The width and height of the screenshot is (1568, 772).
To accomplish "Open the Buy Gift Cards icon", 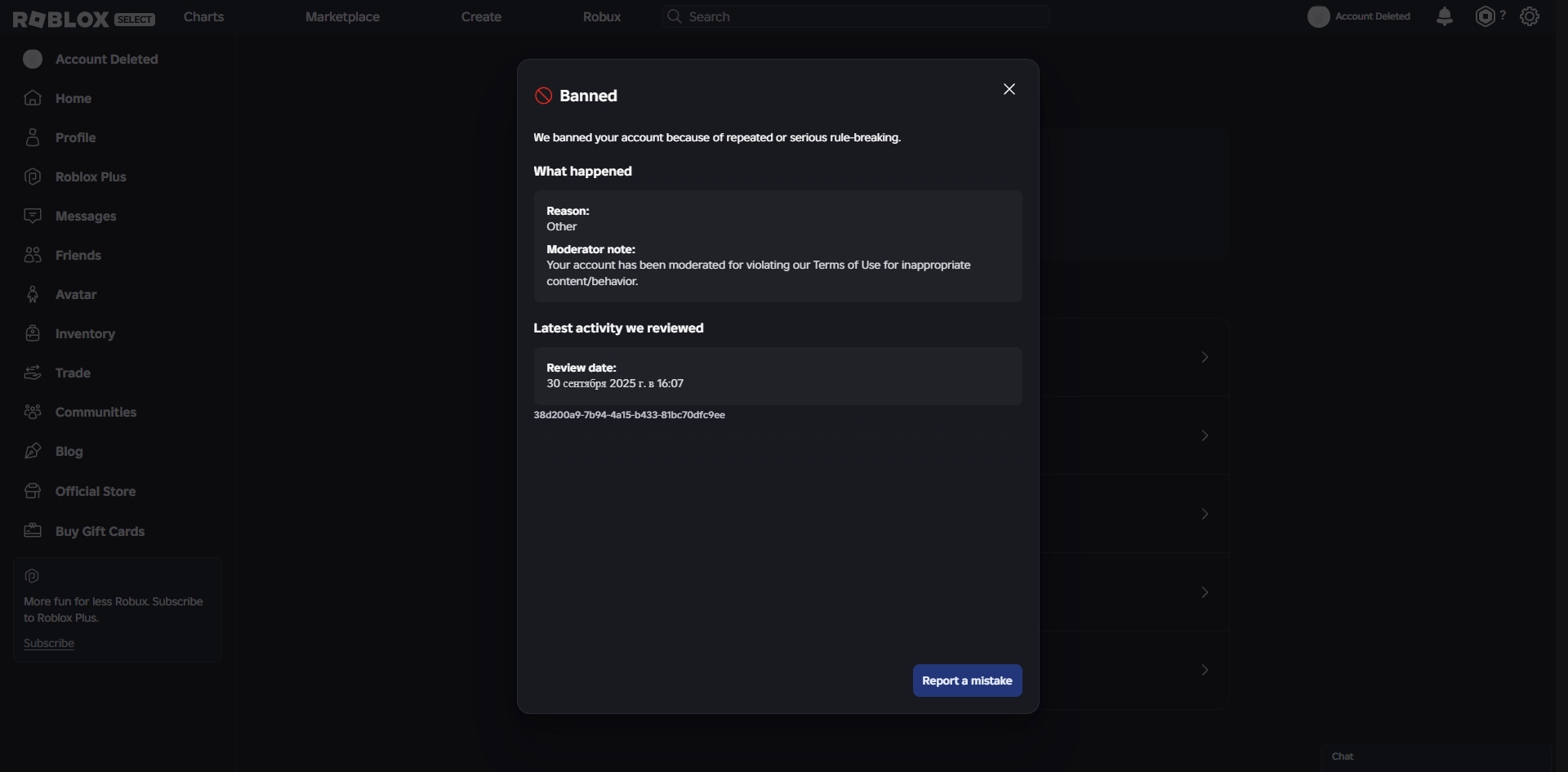I will click(x=33, y=531).
